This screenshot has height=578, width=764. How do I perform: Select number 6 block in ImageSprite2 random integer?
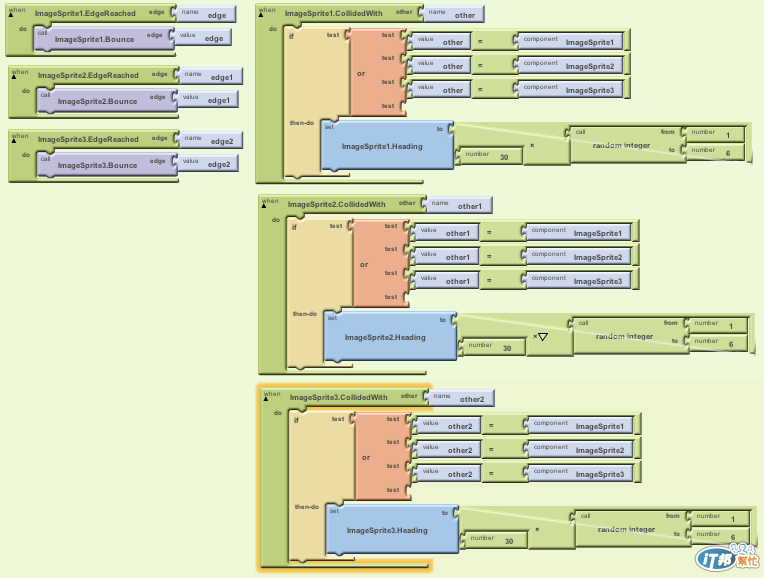point(718,343)
